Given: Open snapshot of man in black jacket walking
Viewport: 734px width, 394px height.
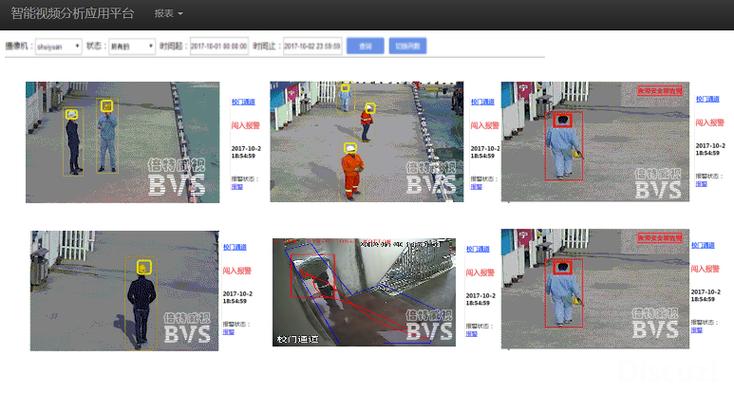Looking at the screenshot, I should [125, 291].
